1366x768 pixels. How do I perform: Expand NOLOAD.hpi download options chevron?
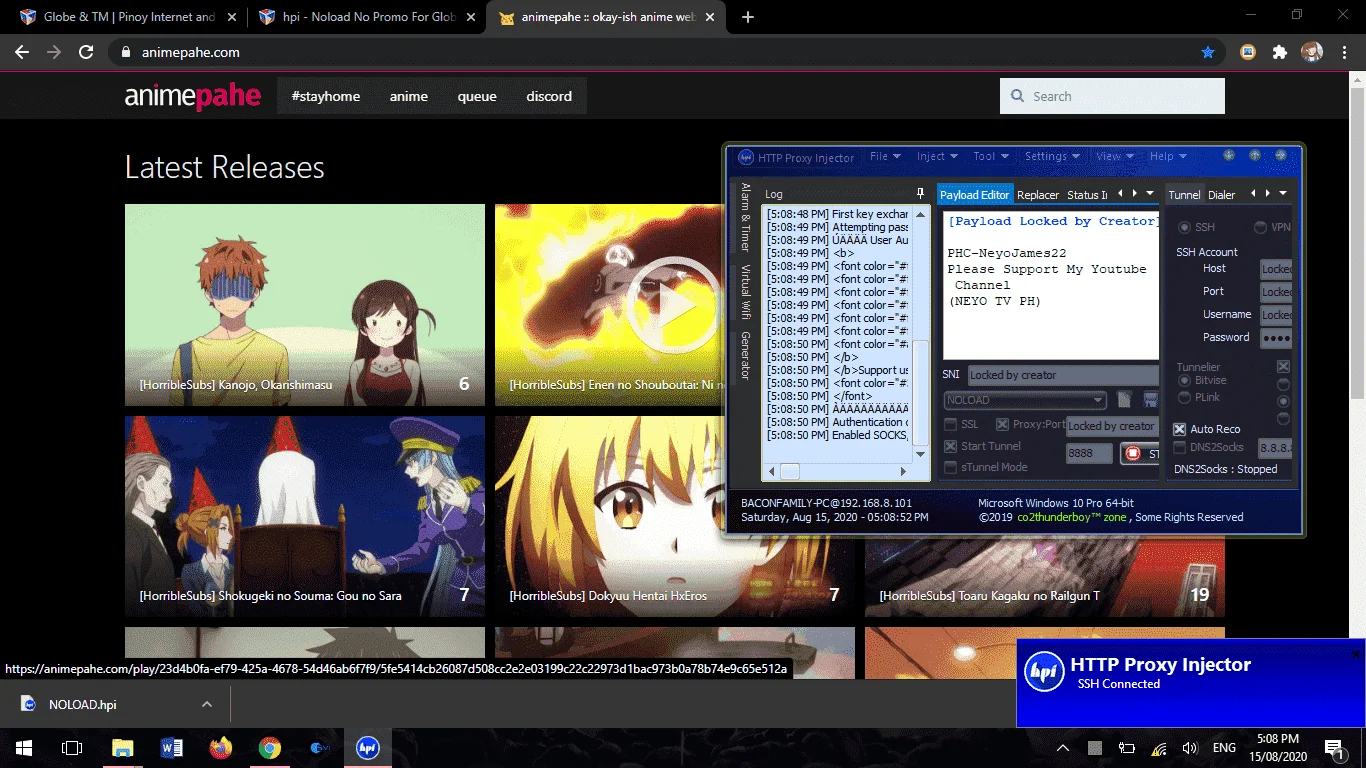207,704
